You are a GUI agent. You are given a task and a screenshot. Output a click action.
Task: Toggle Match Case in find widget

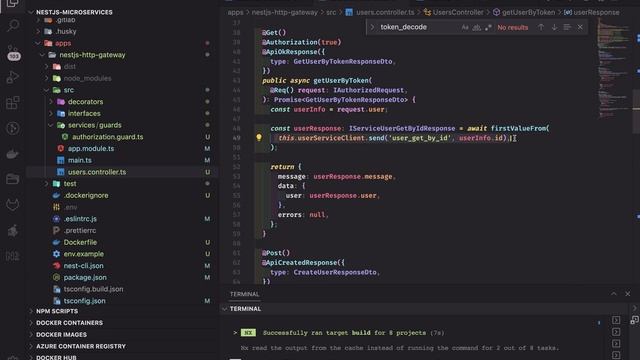click(465, 27)
